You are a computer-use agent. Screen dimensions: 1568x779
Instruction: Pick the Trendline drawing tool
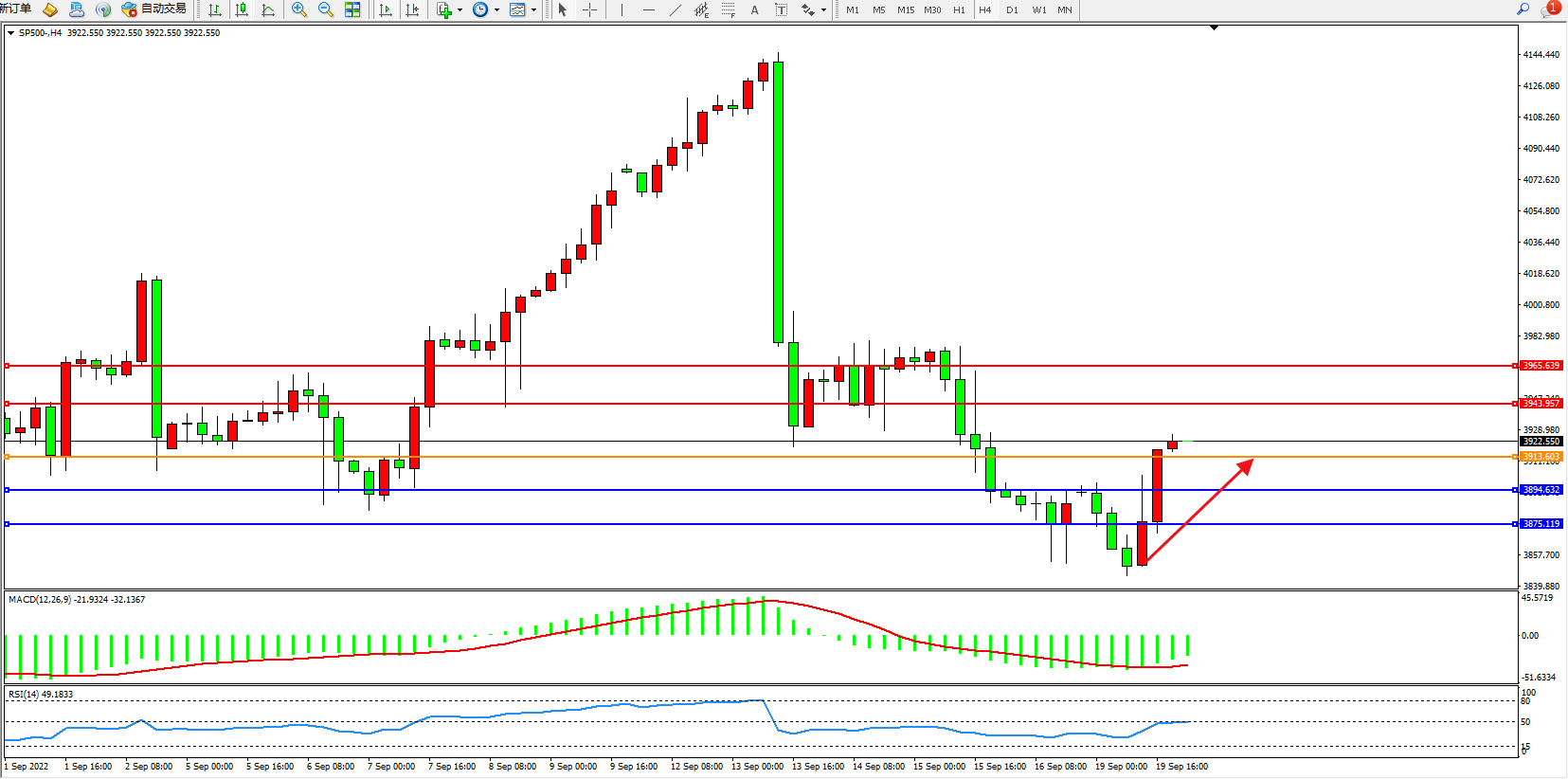675,9
